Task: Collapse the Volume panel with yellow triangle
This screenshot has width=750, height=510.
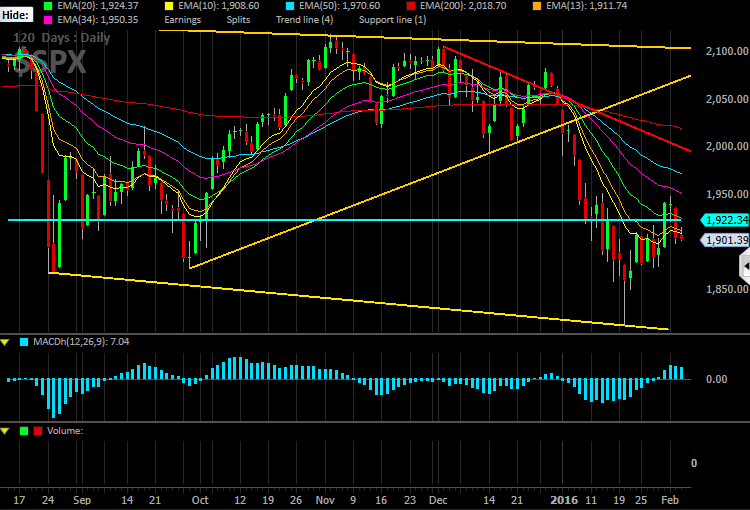Action: (5, 431)
